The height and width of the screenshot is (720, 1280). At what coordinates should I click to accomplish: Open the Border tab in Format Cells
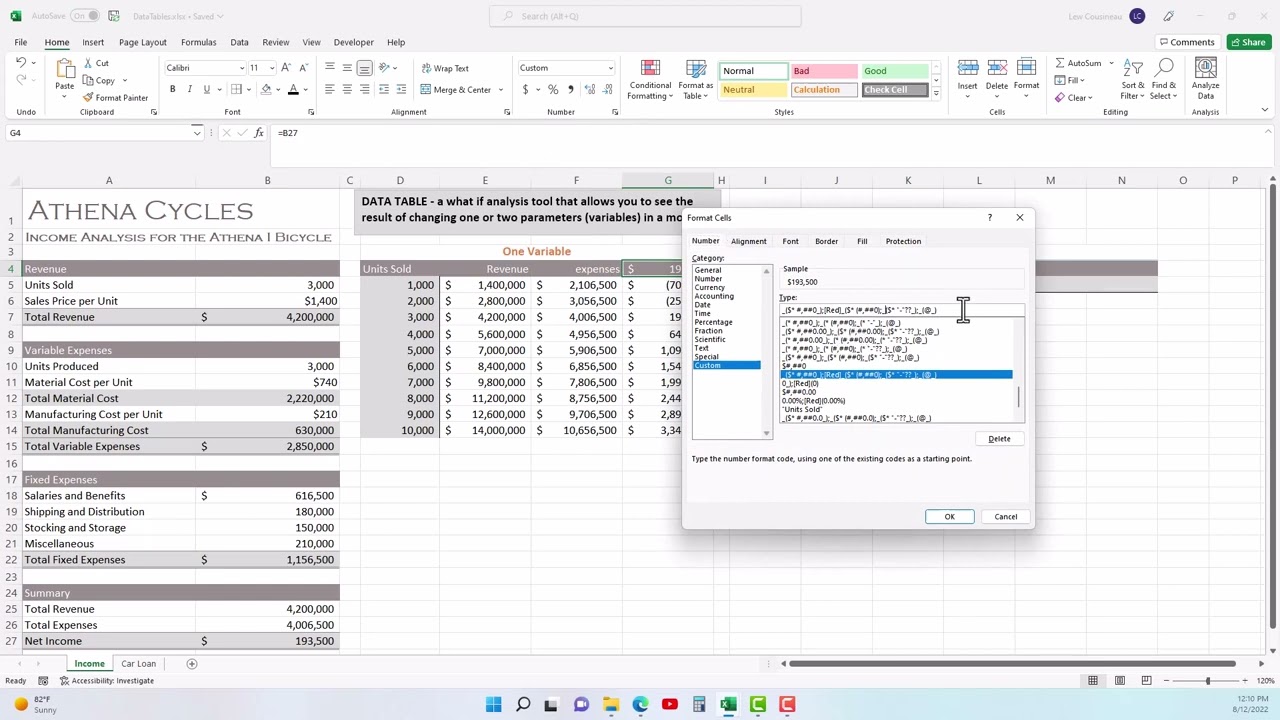(x=826, y=241)
